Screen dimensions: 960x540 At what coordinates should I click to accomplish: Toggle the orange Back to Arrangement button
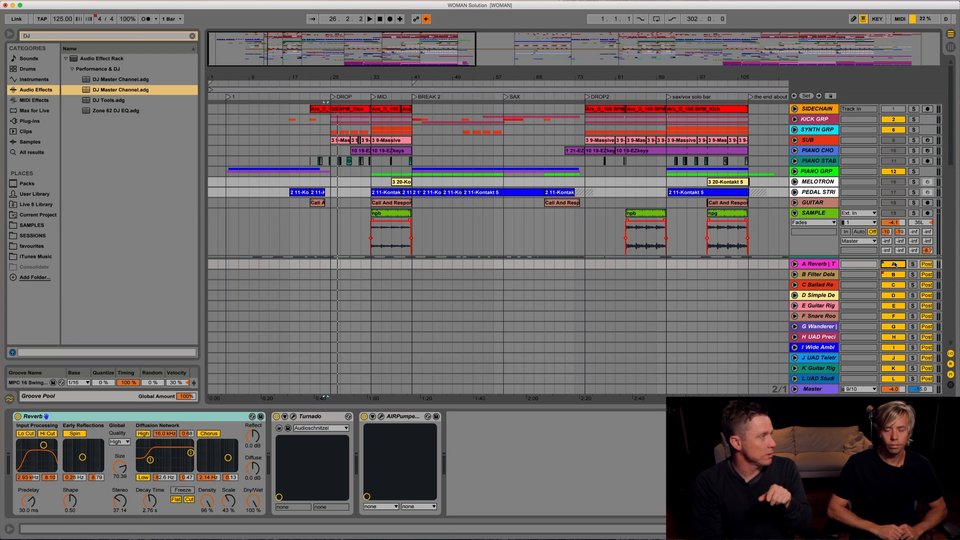coord(426,19)
